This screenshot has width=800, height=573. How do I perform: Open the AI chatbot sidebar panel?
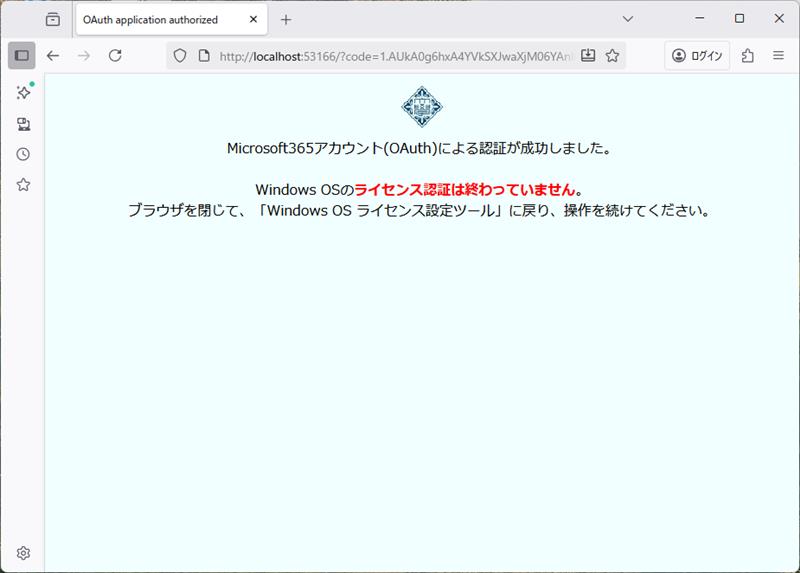(23, 92)
